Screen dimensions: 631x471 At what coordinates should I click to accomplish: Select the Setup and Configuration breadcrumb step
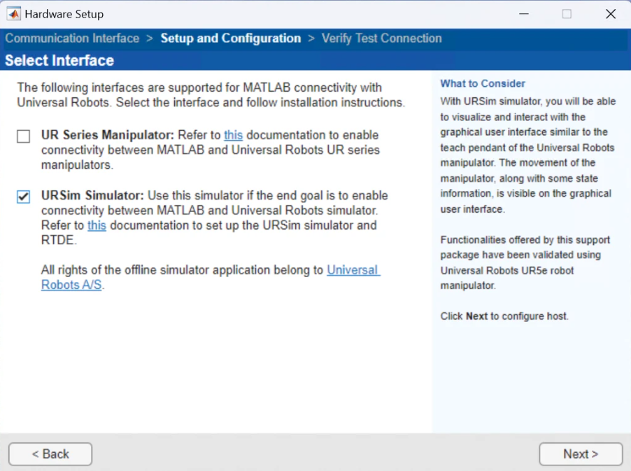coord(230,39)
